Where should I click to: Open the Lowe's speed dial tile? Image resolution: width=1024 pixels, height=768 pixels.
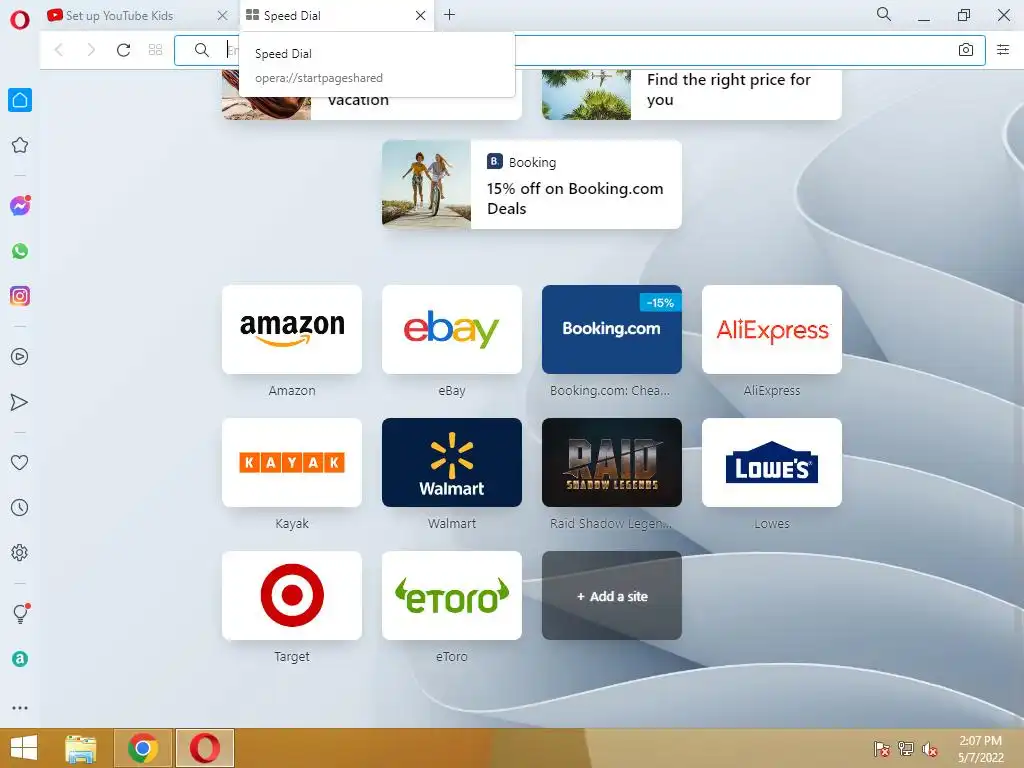click(x=772, y=462)
